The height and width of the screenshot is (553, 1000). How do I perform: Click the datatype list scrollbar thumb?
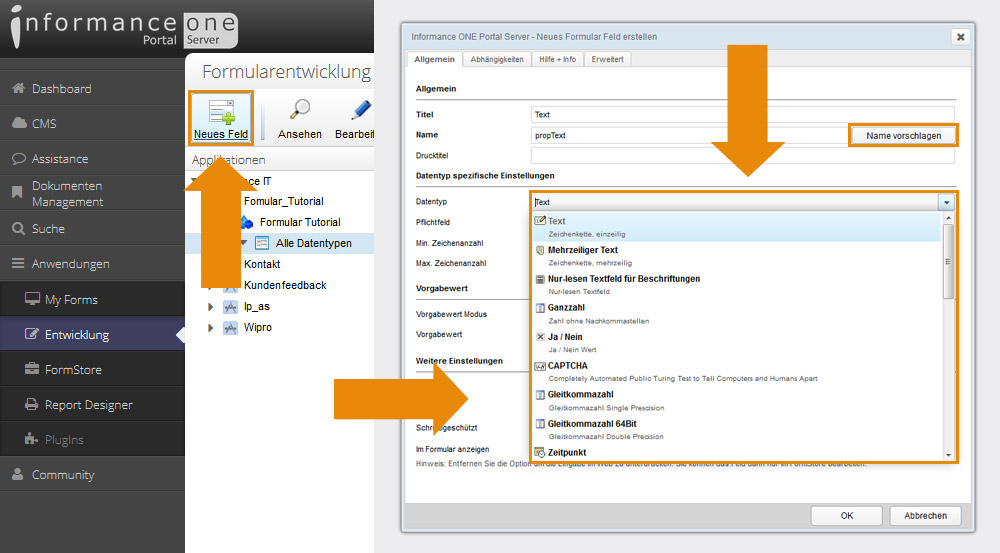coord(948,262)
